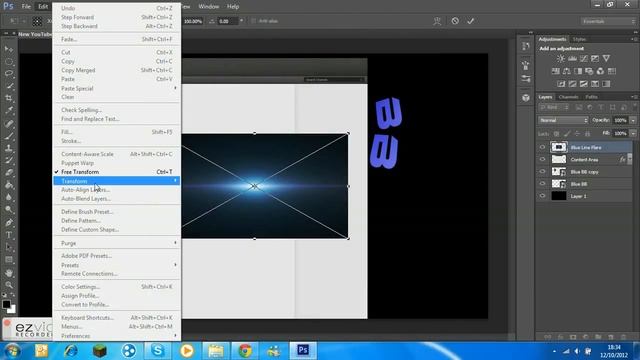The image size is (640, 360).
Task: Switch to the Styles tab
Action: coord(579,40)
